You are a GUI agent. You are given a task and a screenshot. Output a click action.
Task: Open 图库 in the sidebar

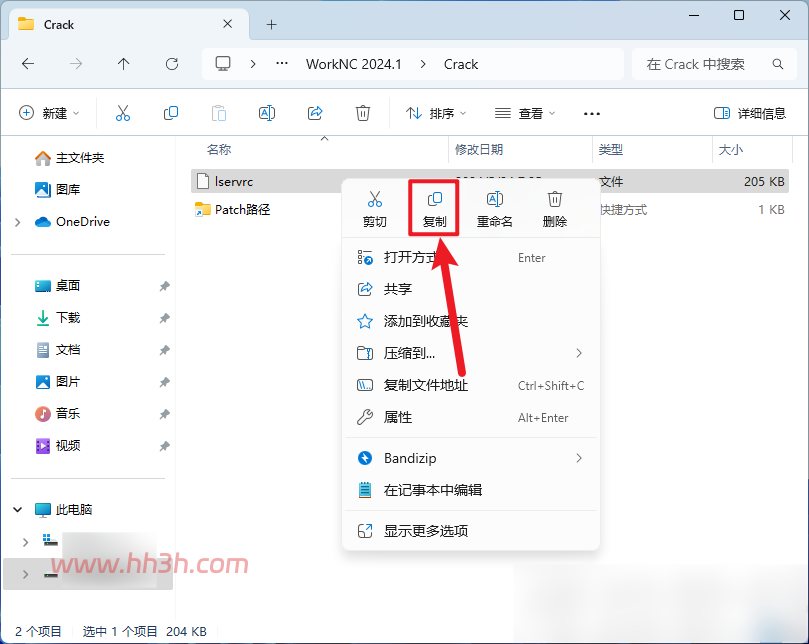click(x=58, y=190)
